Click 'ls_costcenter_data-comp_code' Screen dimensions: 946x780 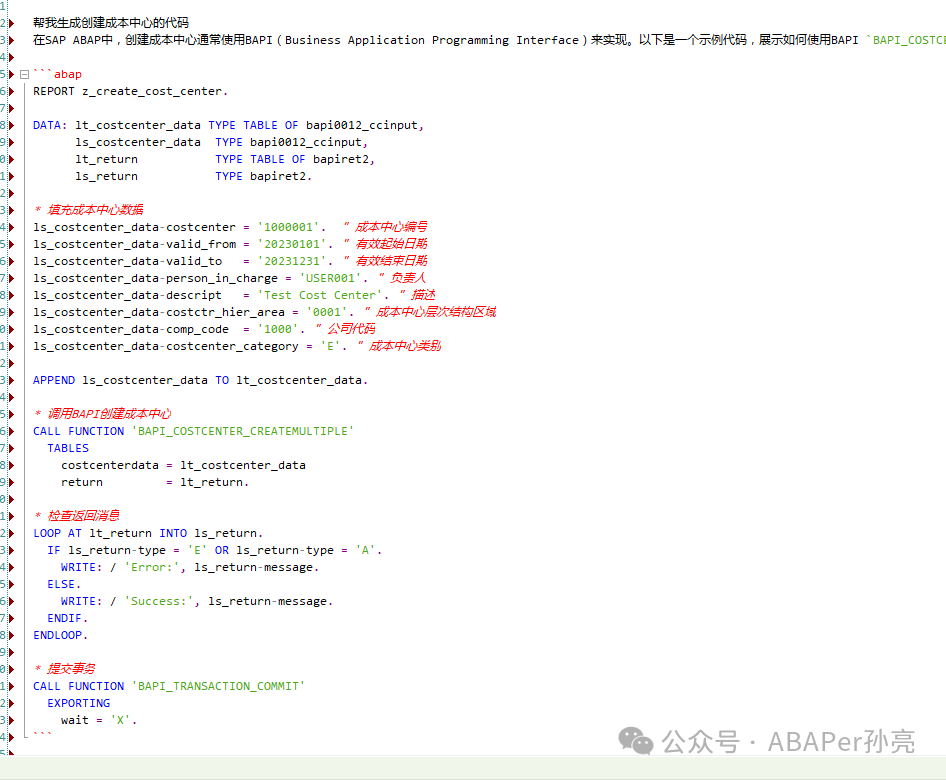coord(131,329)
